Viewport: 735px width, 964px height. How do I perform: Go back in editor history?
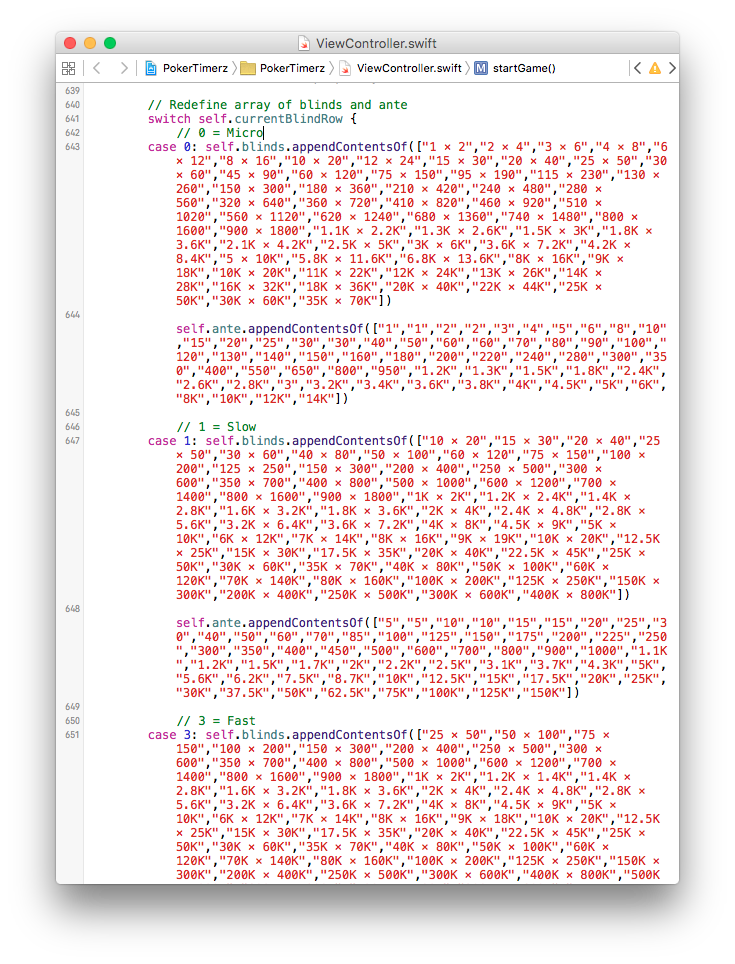pyautogui.click(x=96, y=68)
